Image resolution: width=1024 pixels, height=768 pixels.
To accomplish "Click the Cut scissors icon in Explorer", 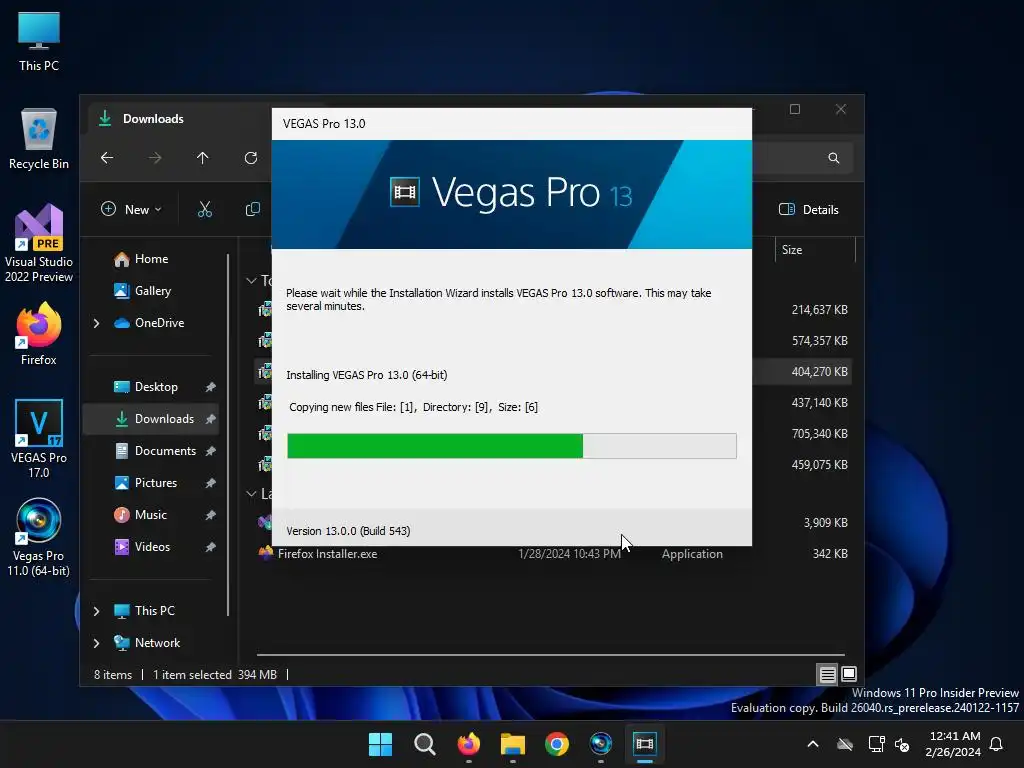I will [204, 209].
